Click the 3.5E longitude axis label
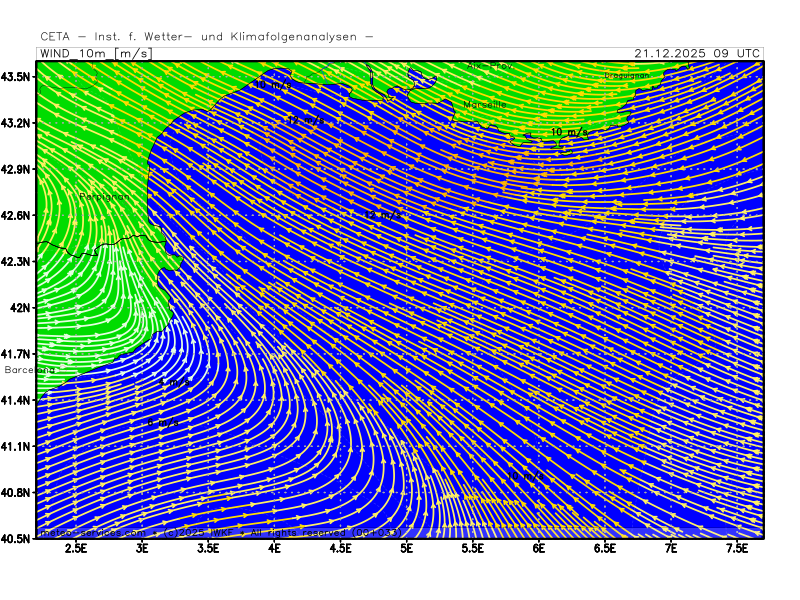800x600 pixels. point(208,548)
